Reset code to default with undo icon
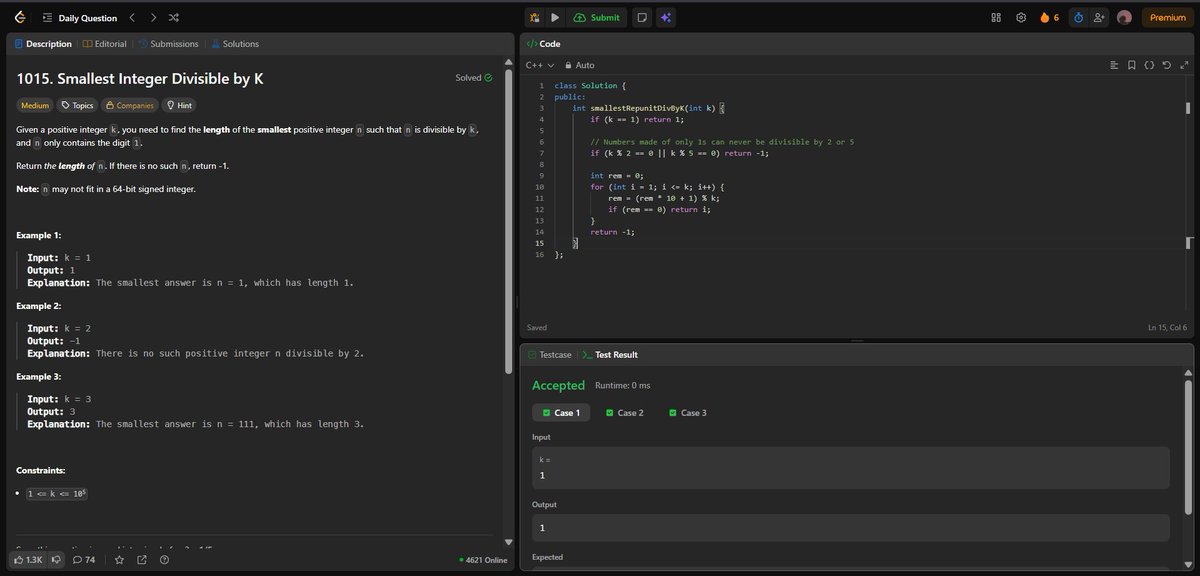 (1166, 65)
